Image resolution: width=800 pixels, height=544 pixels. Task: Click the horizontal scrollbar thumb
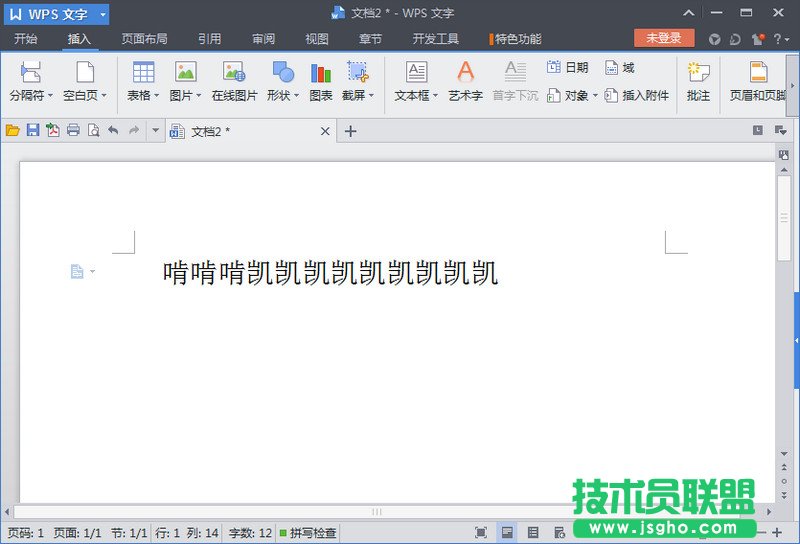point(377,511)
